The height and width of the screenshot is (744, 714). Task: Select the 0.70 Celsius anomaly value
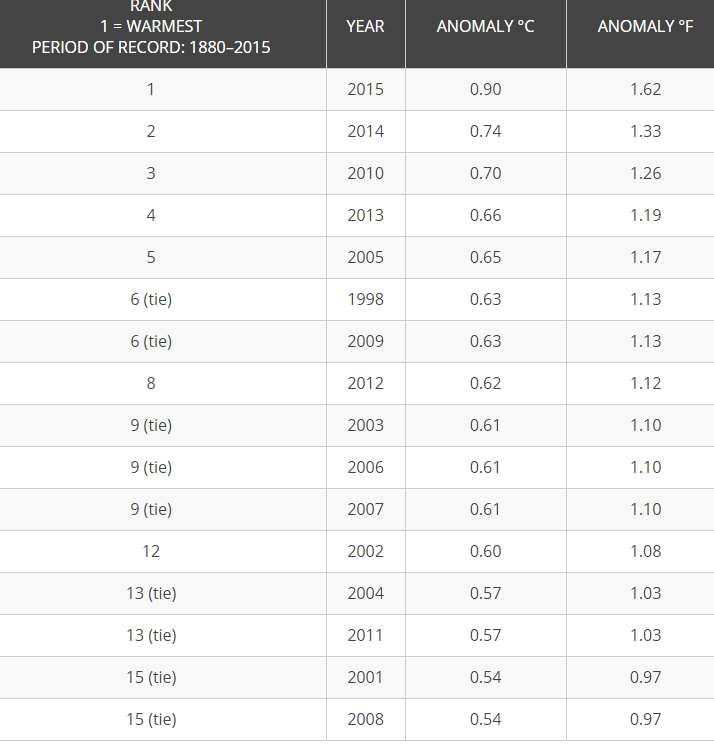tap(485, 173)
